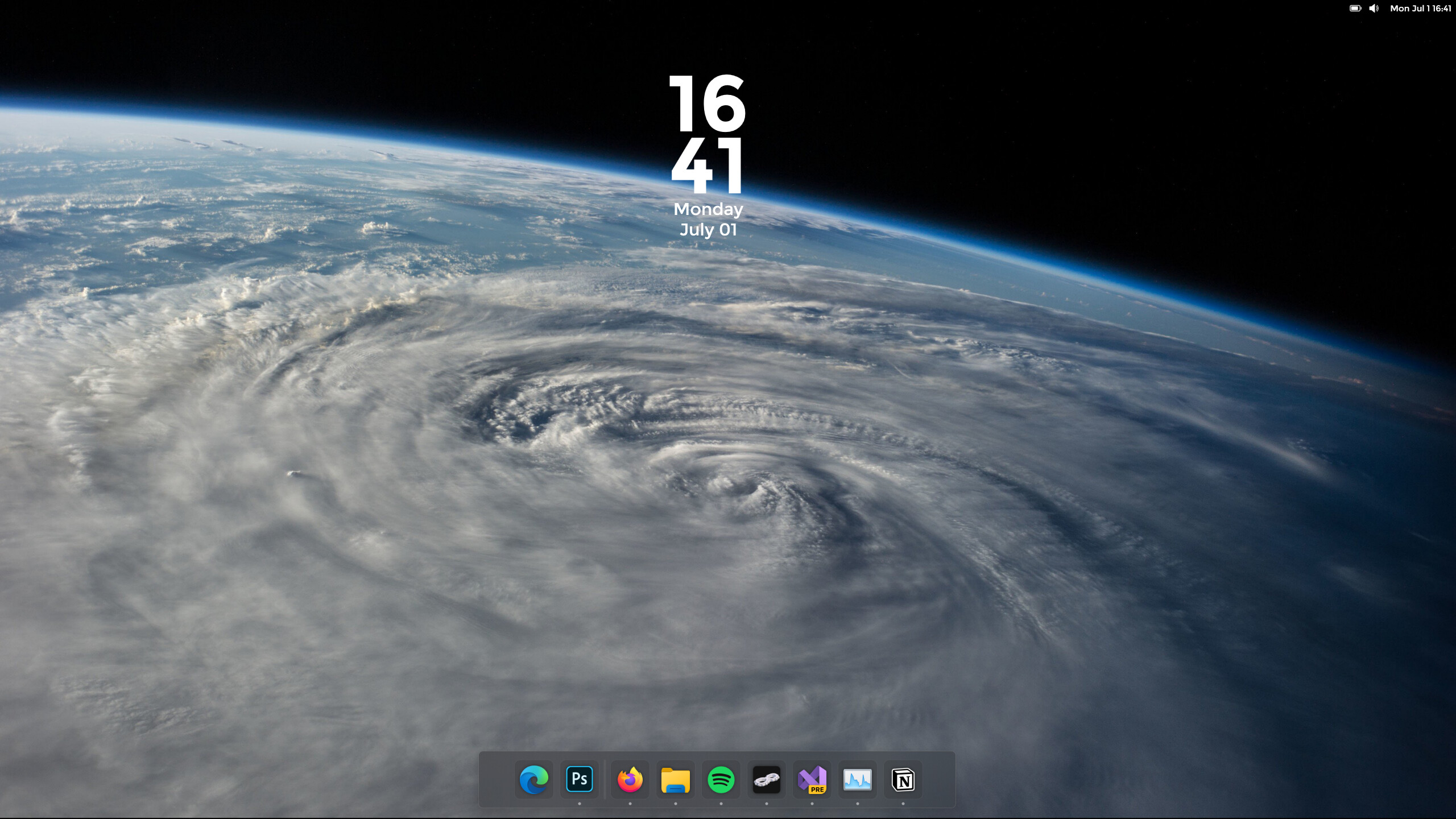This screenshot has width=1456, height=819.
Task: Launch Visual Studio Preview from the dock
Action: (812, 780)
